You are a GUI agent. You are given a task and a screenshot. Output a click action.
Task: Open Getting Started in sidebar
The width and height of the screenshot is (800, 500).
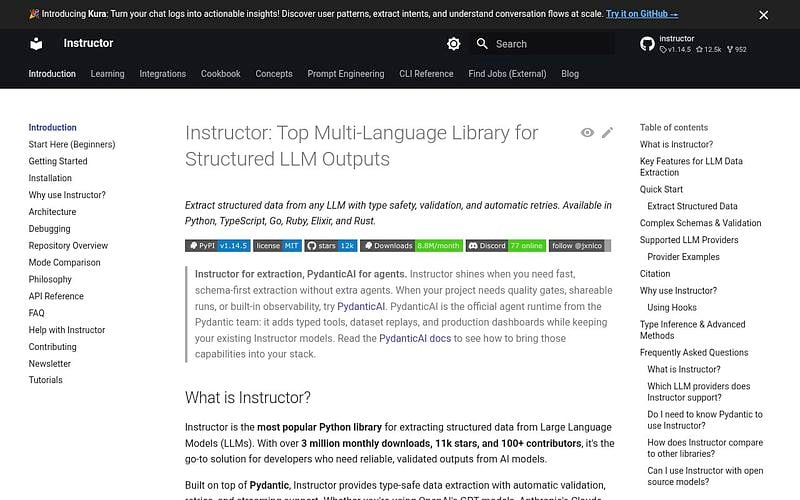[x=58, y=161]
